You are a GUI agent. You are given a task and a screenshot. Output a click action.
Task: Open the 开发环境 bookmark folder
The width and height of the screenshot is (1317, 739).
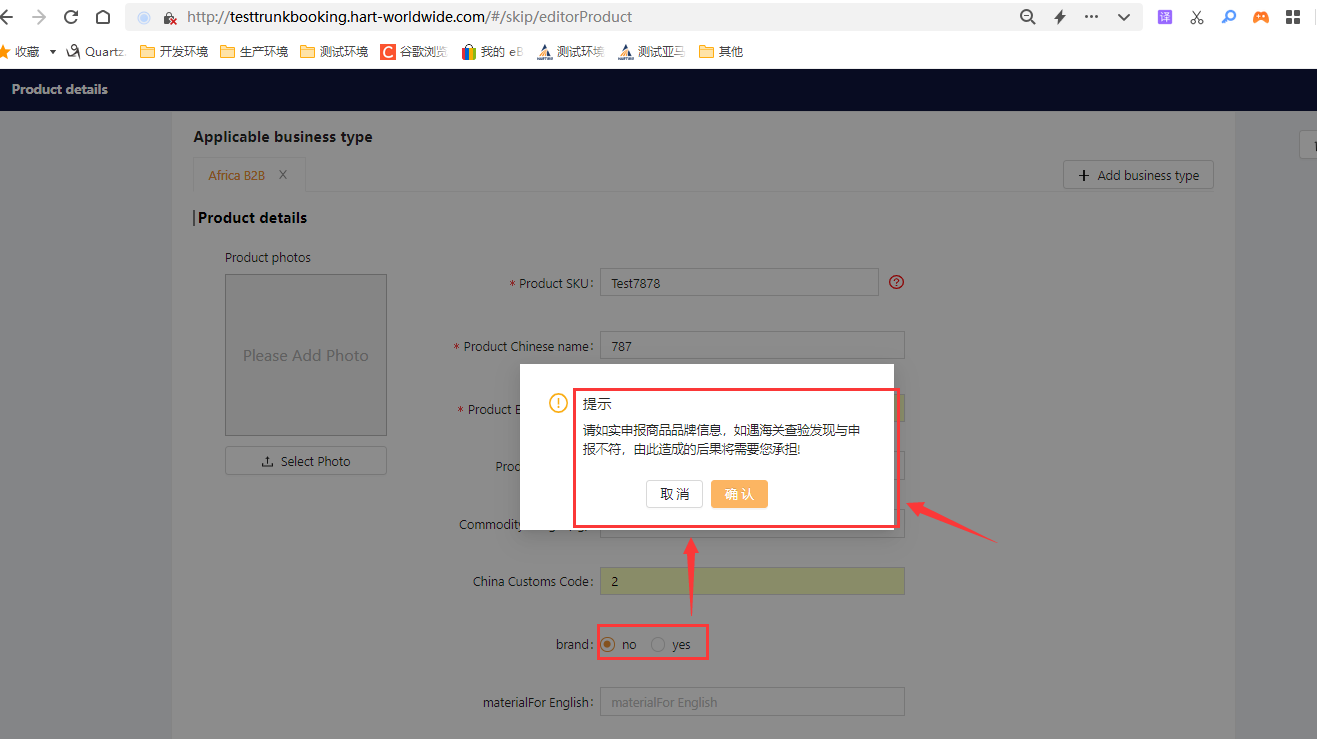(174, 52)
